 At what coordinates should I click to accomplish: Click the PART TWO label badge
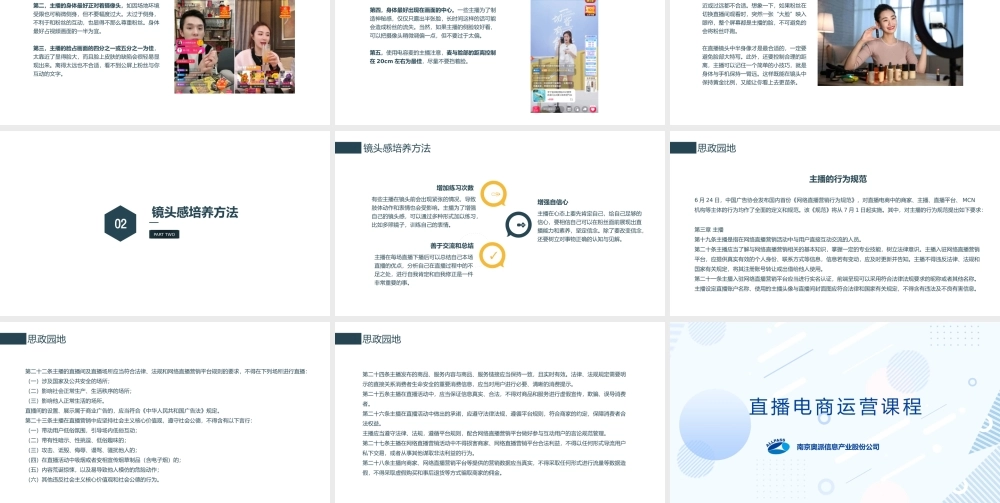(x=164, y=233)
